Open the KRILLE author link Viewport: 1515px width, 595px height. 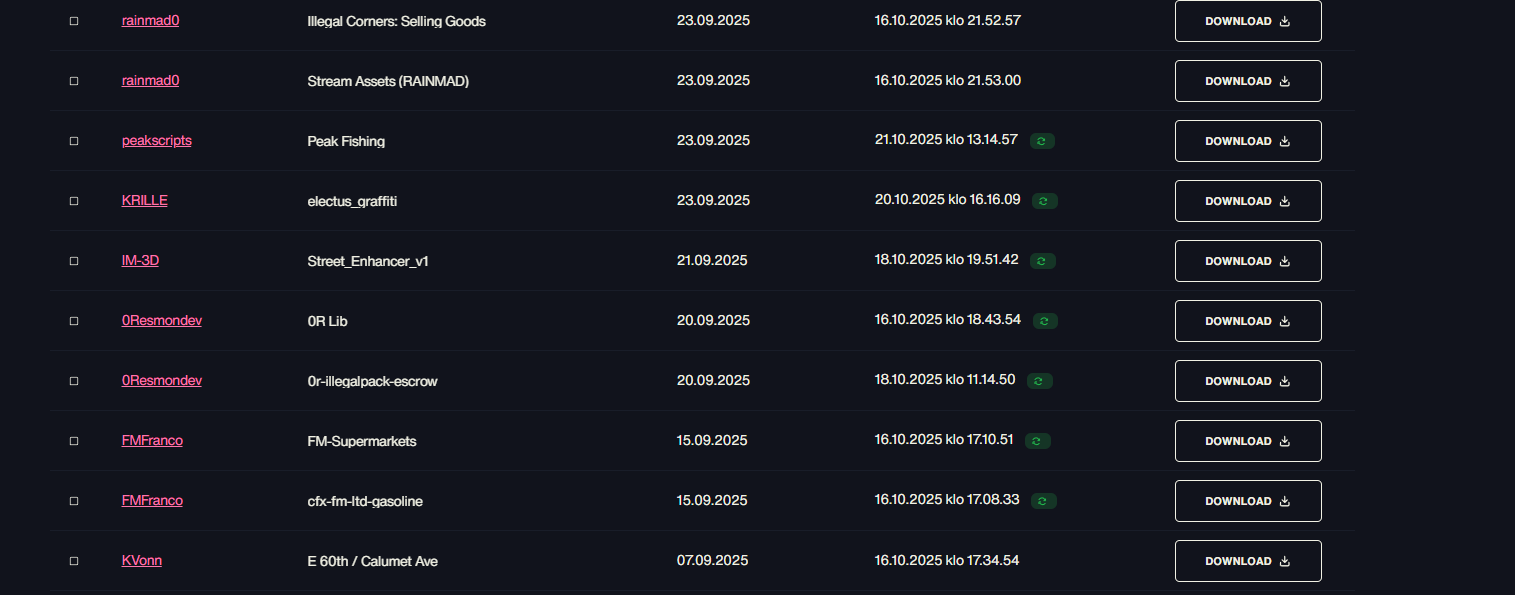pyautogui.click(x=145, y=200)
